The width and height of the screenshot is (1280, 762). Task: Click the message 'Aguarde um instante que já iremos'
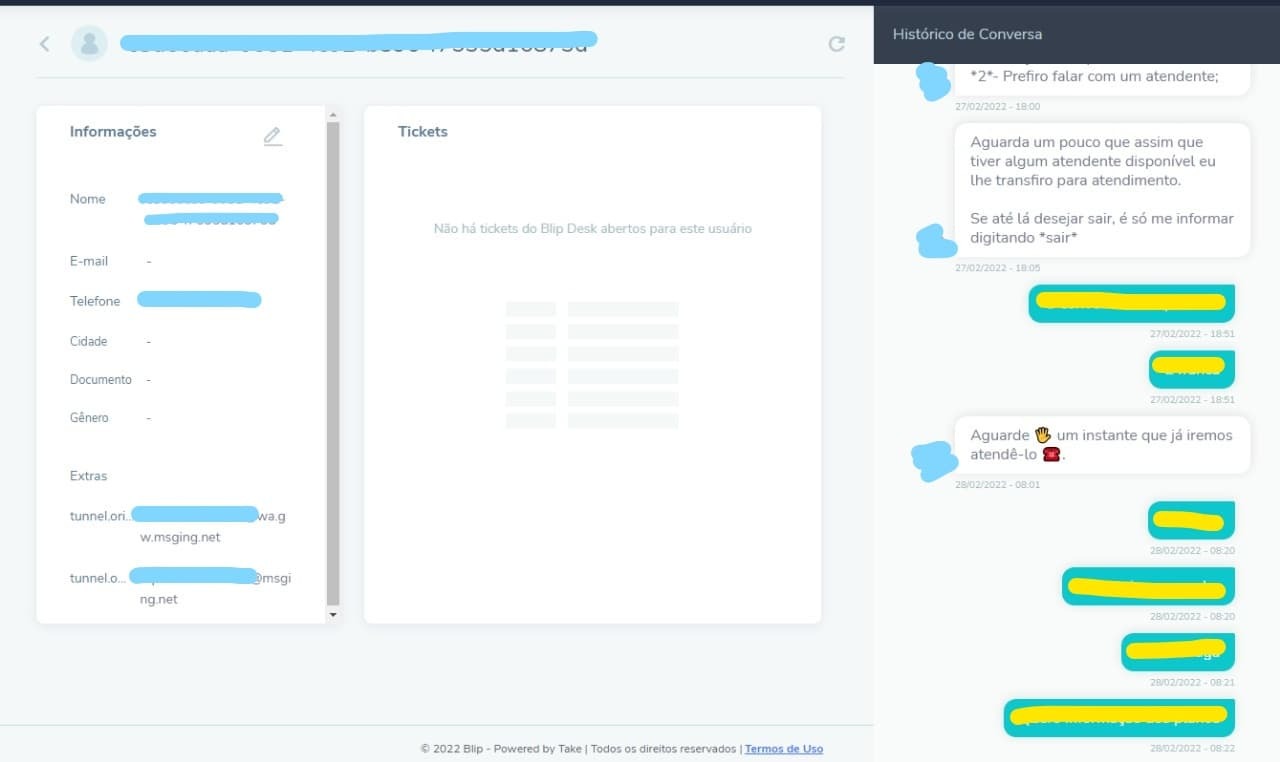tap(1102, 445)
